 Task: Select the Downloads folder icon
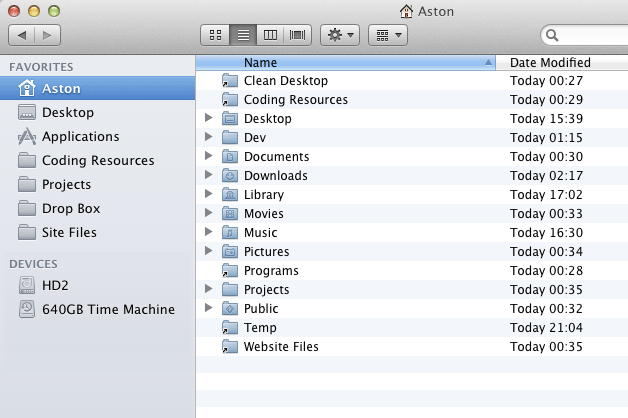[229, 176]
